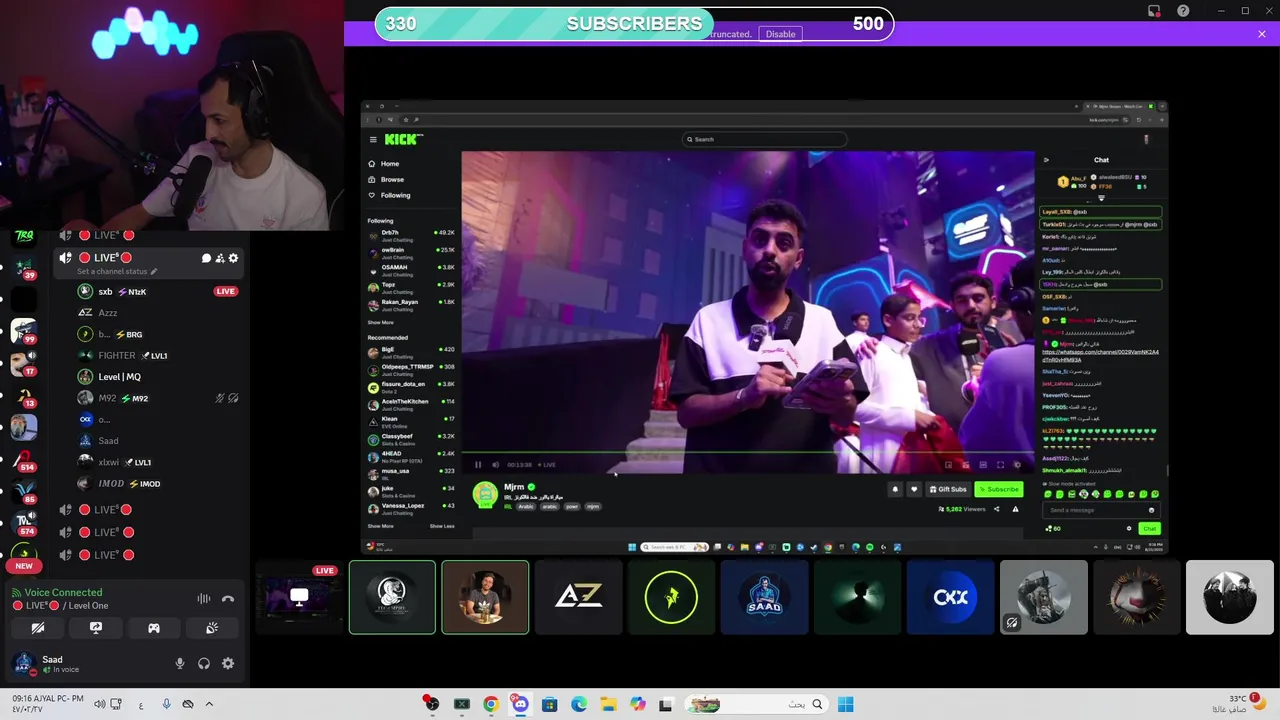Deafen audio with the headphones icon

point(204,663)
